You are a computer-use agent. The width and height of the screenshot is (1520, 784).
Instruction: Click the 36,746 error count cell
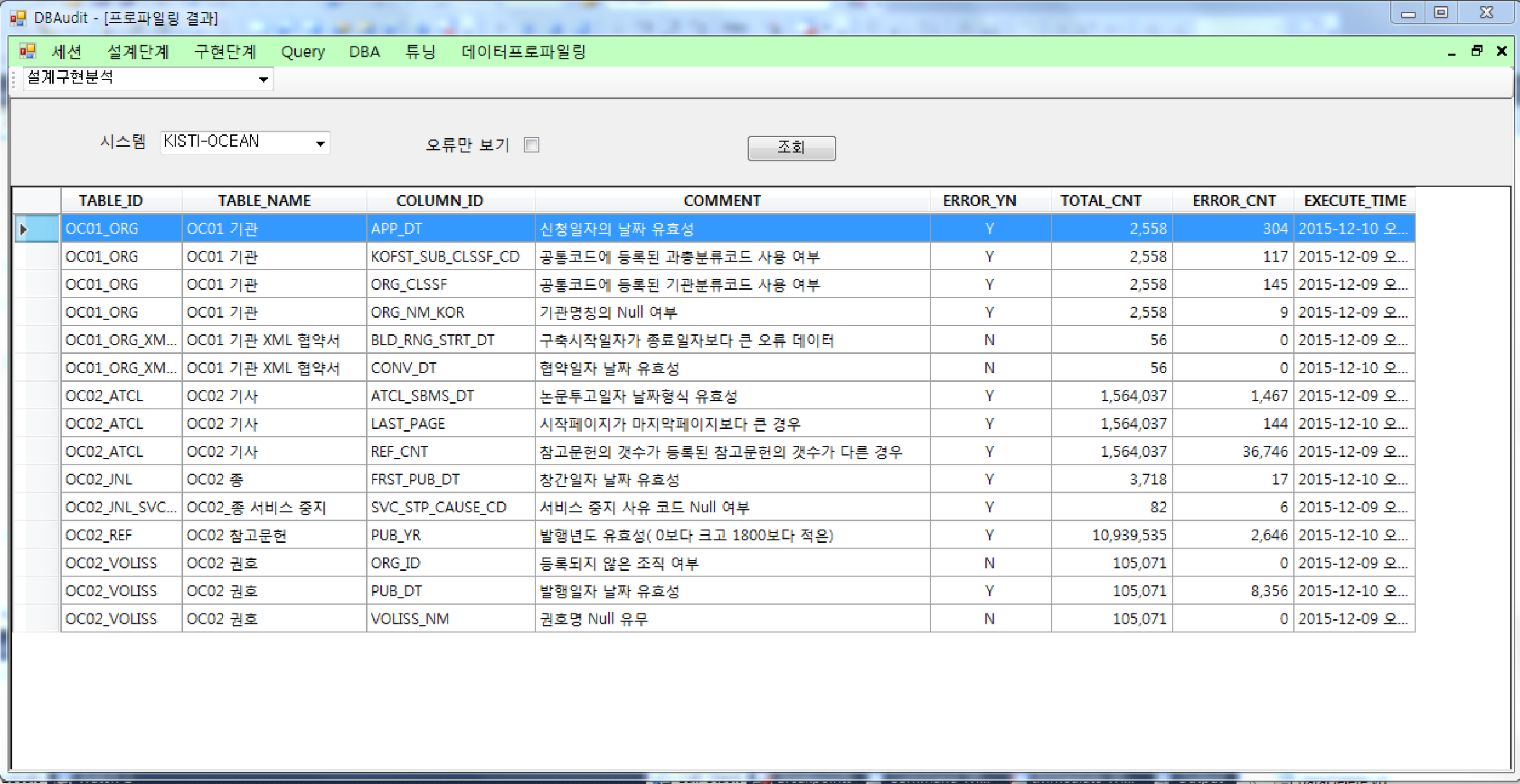(1233, 452)
